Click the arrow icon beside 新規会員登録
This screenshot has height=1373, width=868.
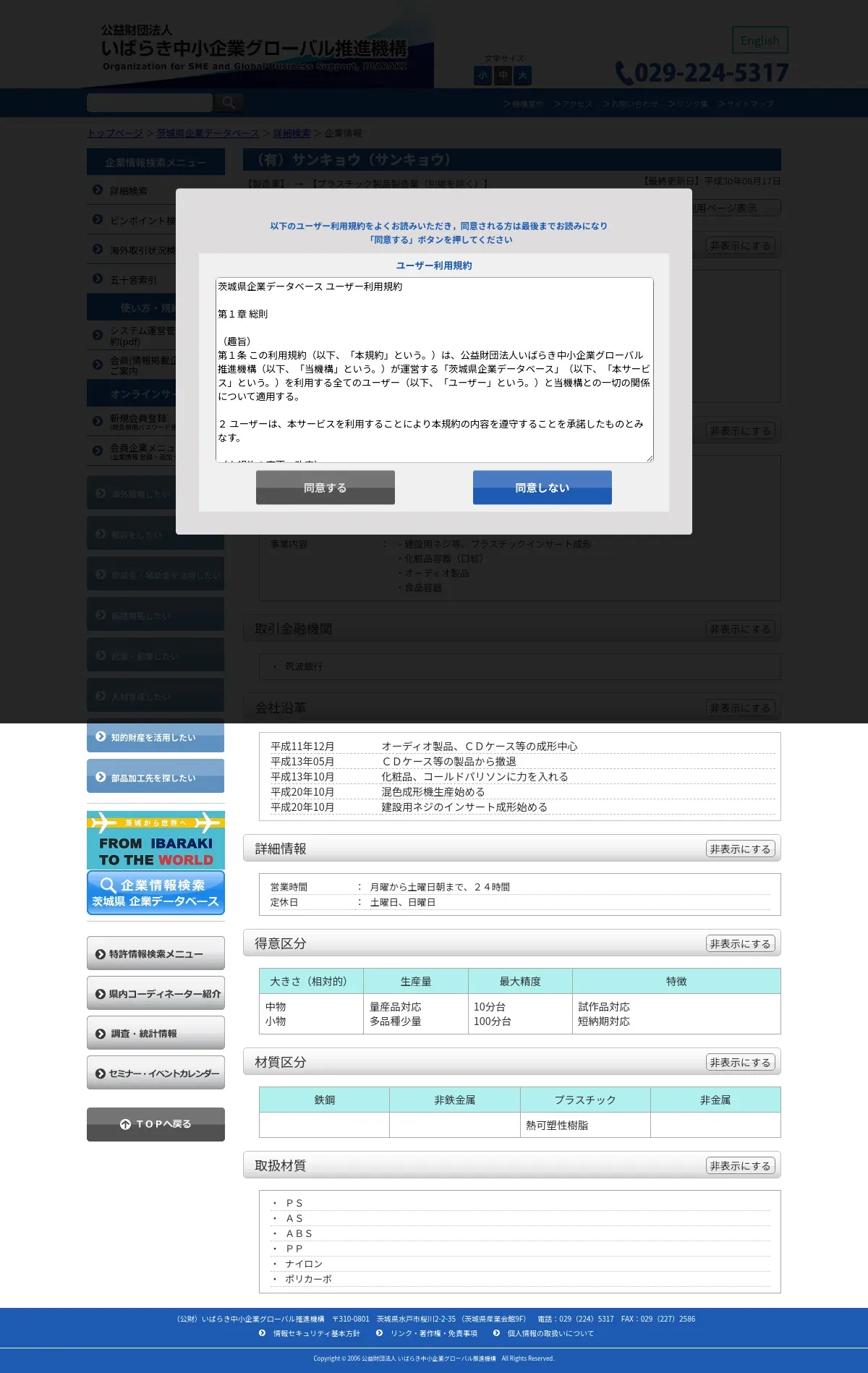[x=98, y=421]
